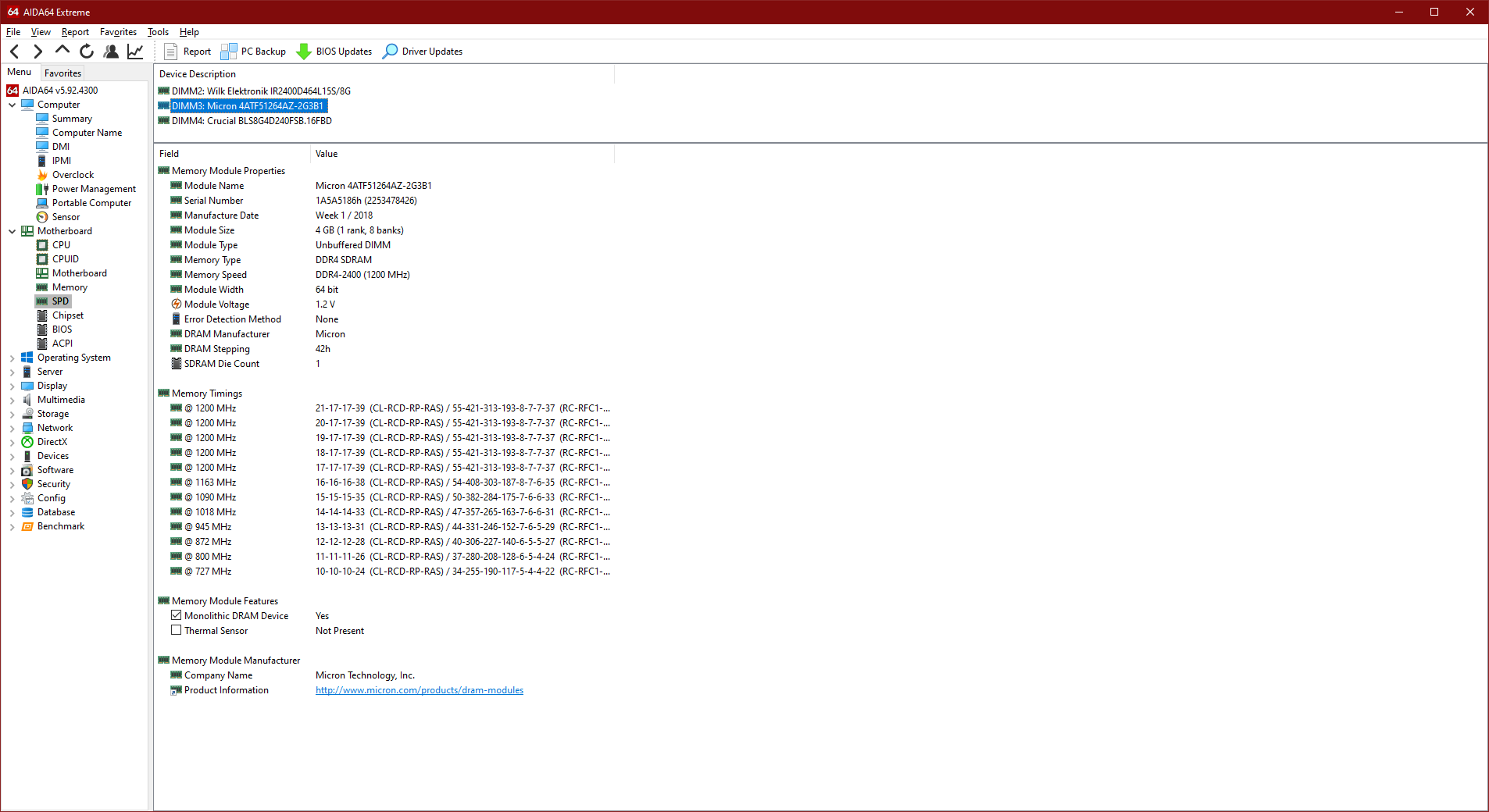The height and width of the screenshot is (812, 1489).
Task: Toggle the Thermal Sensor checkbox
Action: tap(177, 630)
